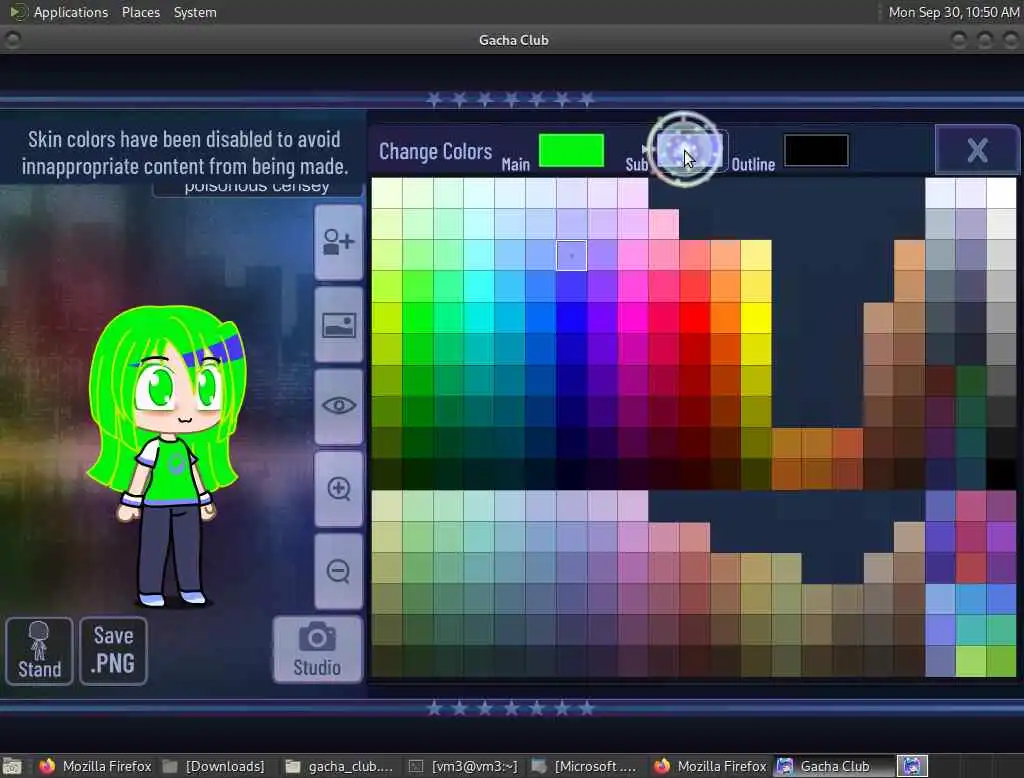Pick the bright yellow palette cell

click(756, 317)
